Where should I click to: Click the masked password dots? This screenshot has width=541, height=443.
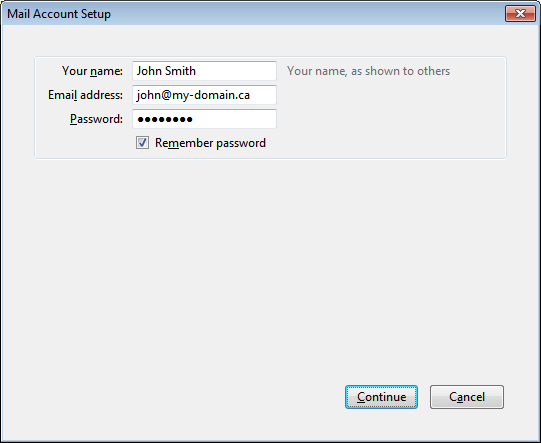coord(165,119)
